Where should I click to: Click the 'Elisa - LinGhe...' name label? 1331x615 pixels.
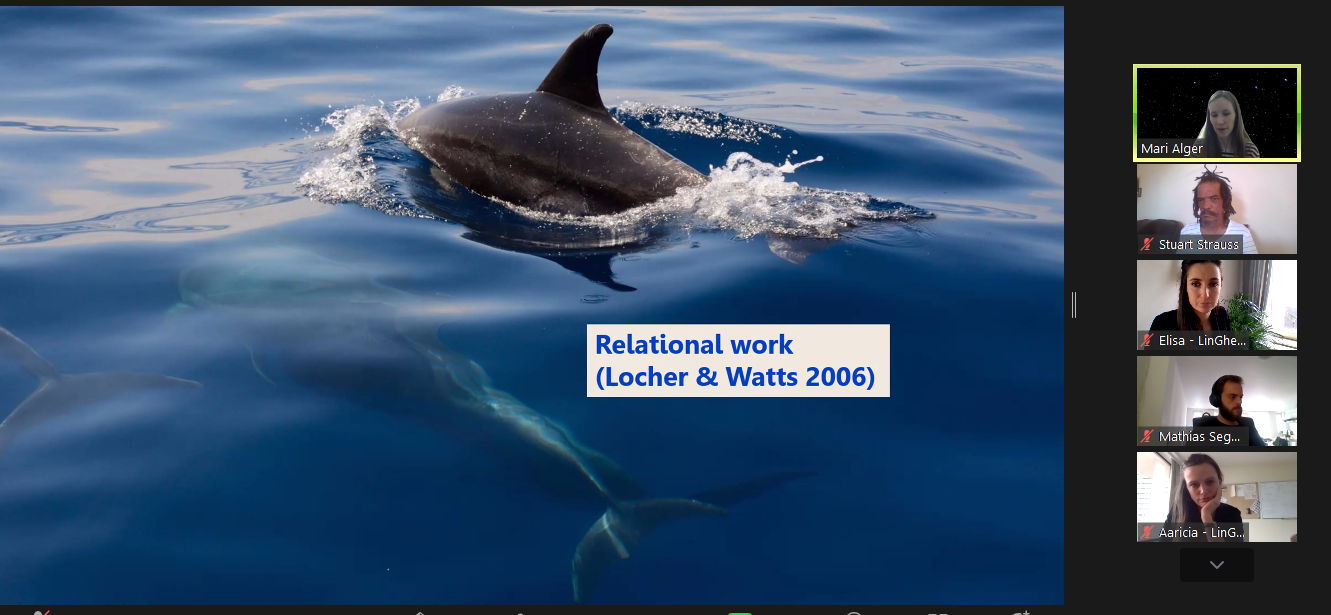(x=1203, y=341)
